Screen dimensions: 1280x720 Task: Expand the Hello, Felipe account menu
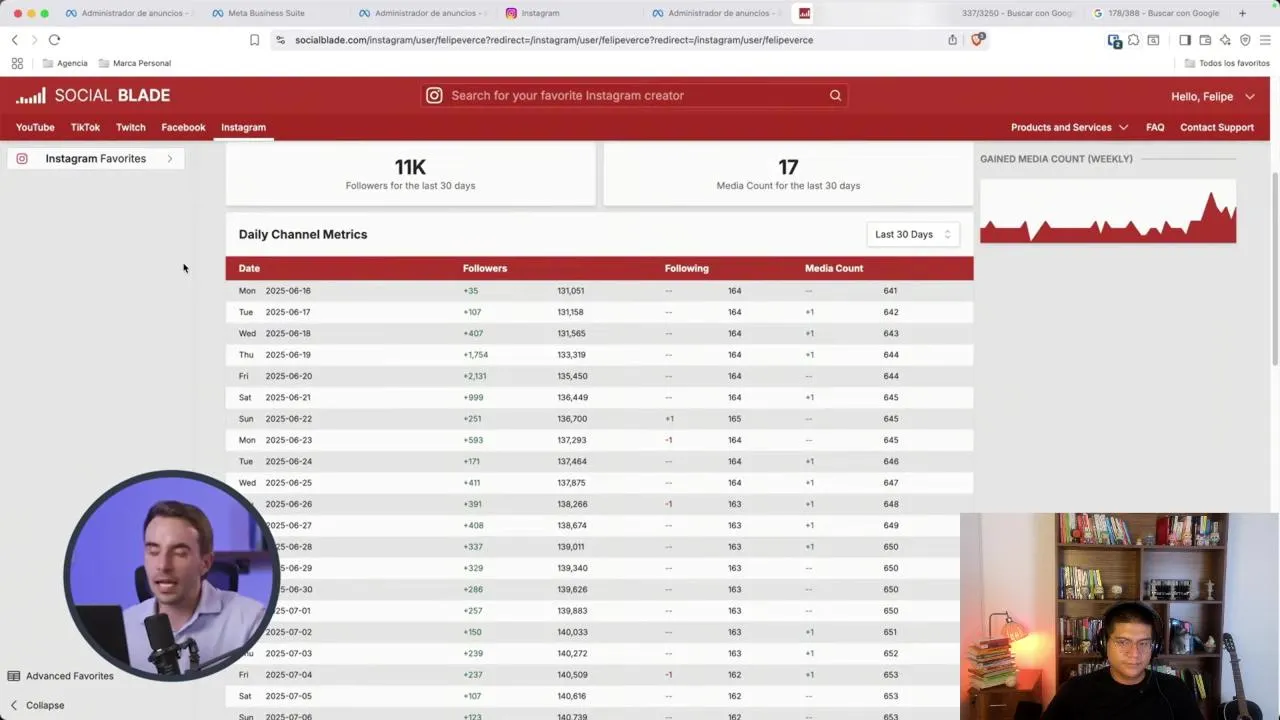pyautogui.click(x=1213, y=97)
